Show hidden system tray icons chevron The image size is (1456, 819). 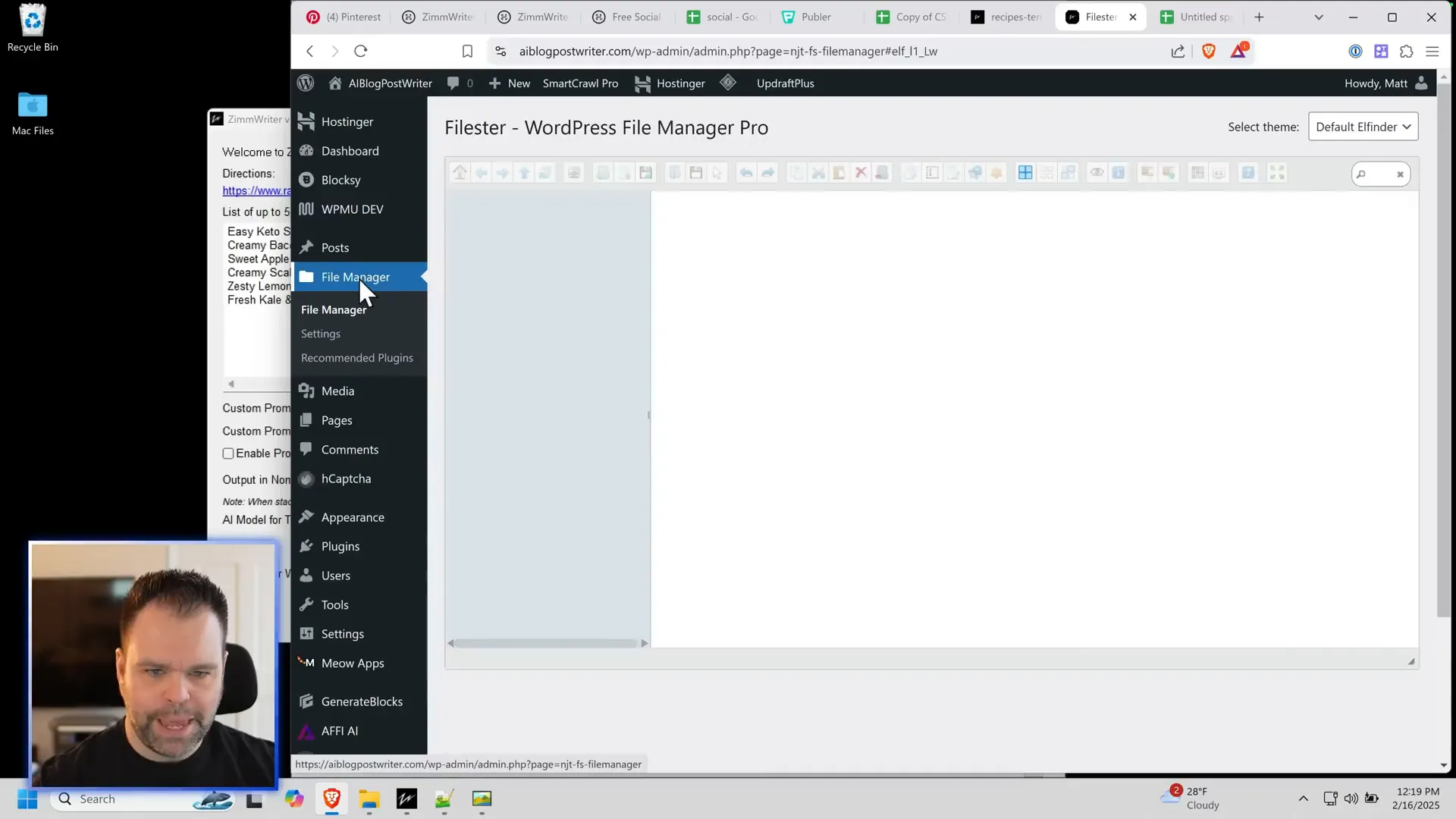(x=1303, y=798)
